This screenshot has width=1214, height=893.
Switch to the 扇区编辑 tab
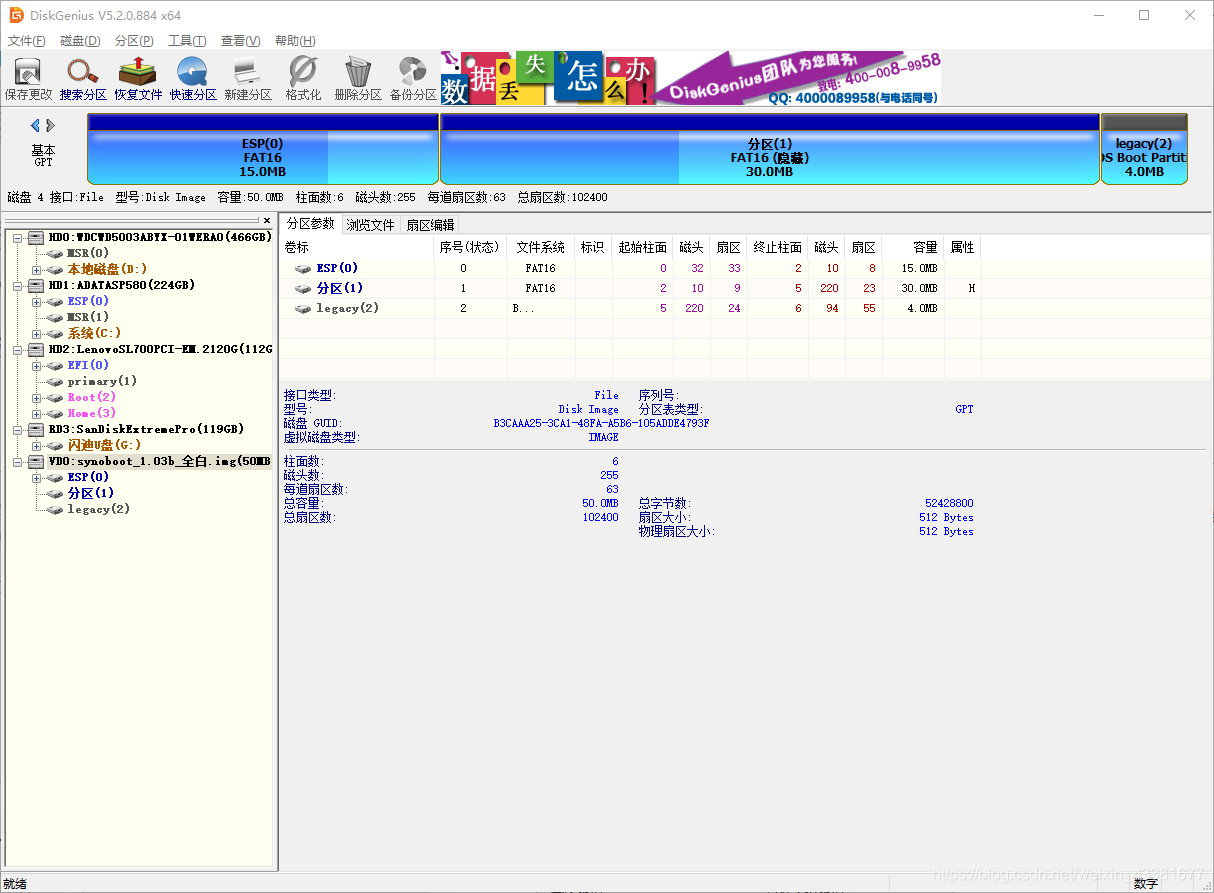(x=430, y=225)
